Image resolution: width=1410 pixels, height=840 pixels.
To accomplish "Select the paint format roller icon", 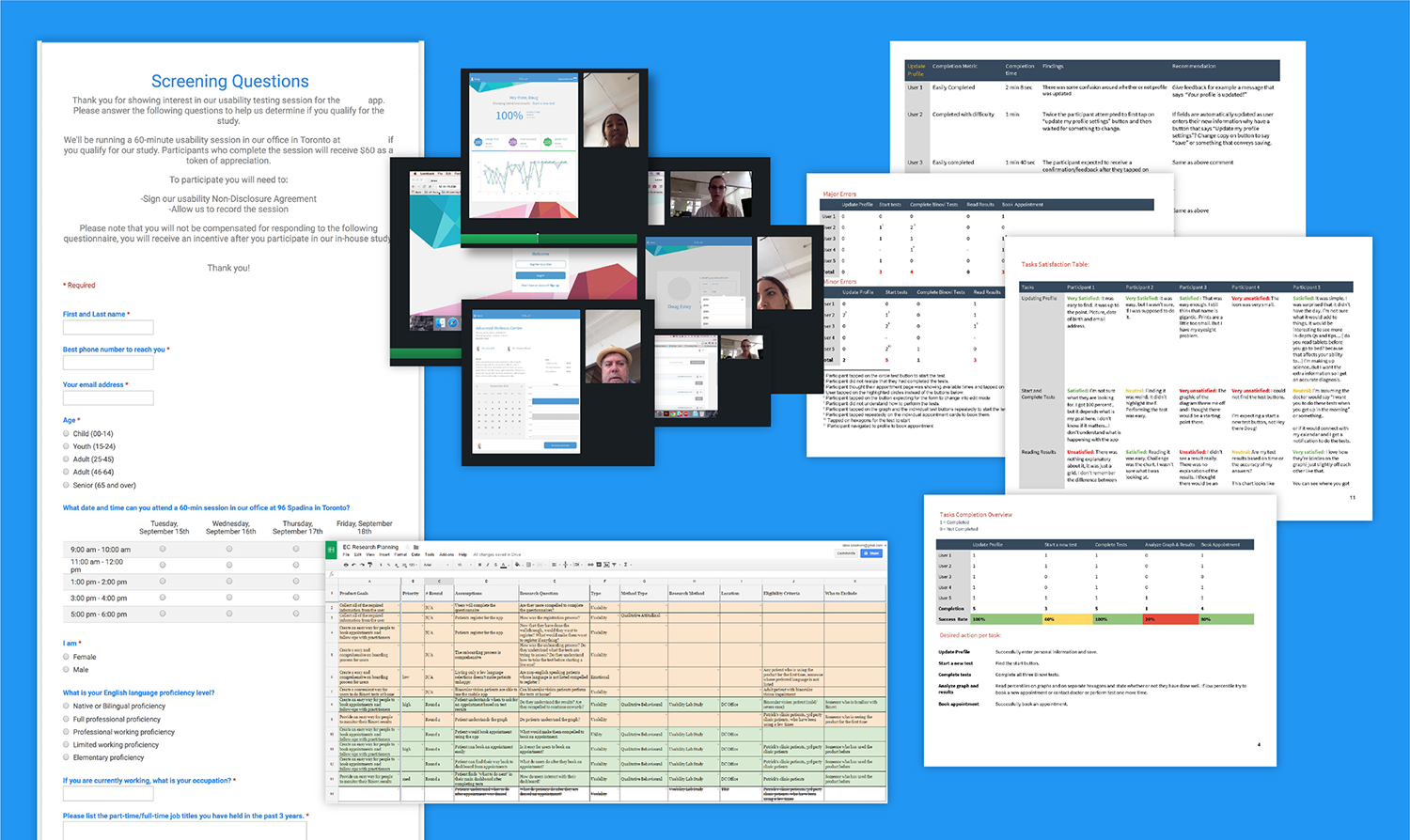I will [x=369, y=565].
